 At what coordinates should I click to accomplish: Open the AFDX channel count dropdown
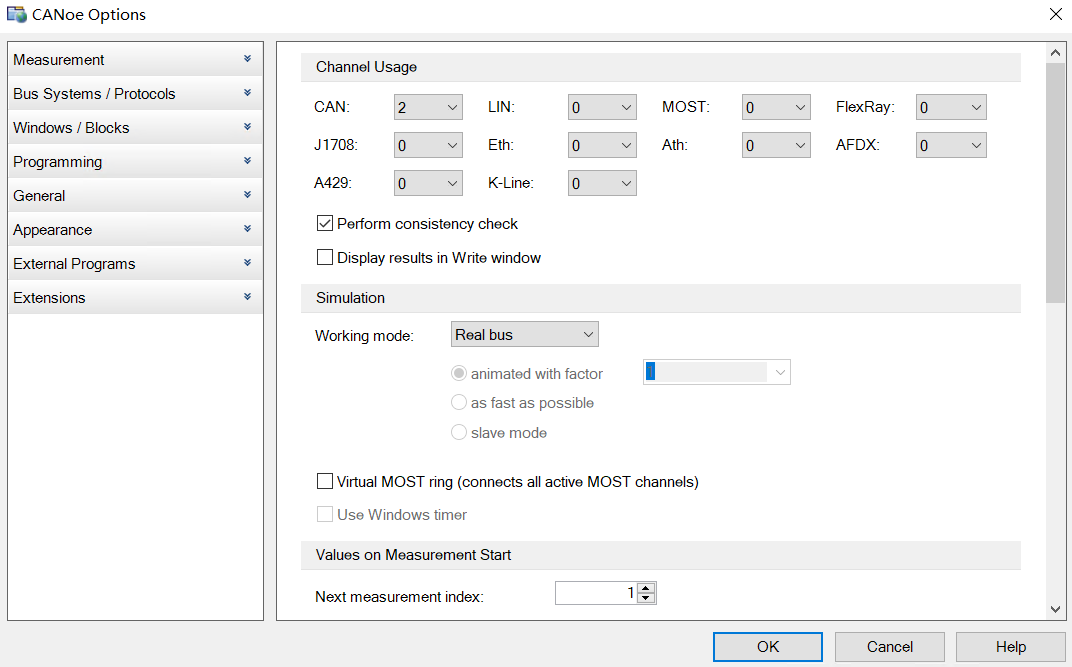[x=951, y=145]
